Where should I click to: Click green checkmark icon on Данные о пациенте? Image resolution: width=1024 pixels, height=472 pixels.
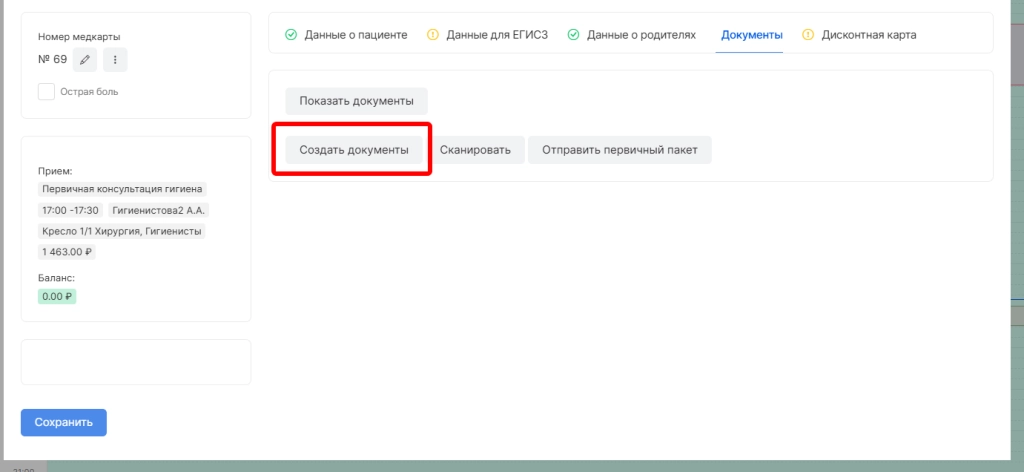(291, 35)
